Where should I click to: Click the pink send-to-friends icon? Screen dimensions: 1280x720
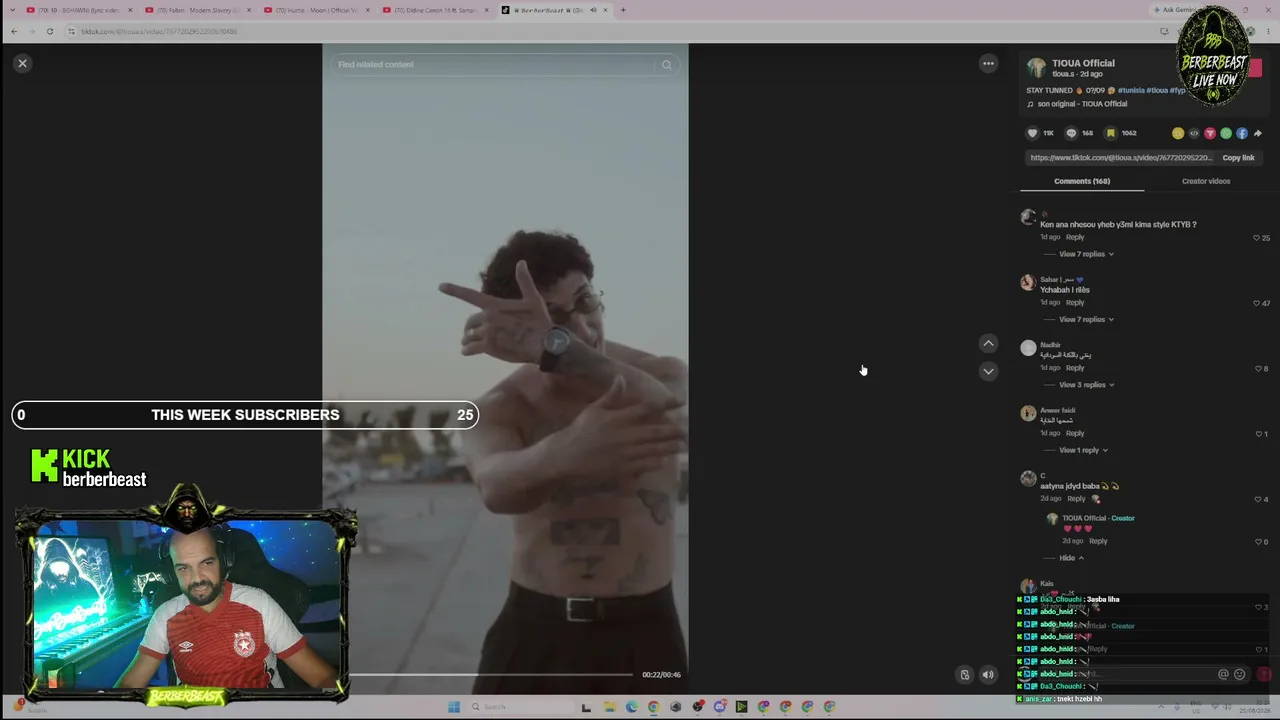point(1210,133)
